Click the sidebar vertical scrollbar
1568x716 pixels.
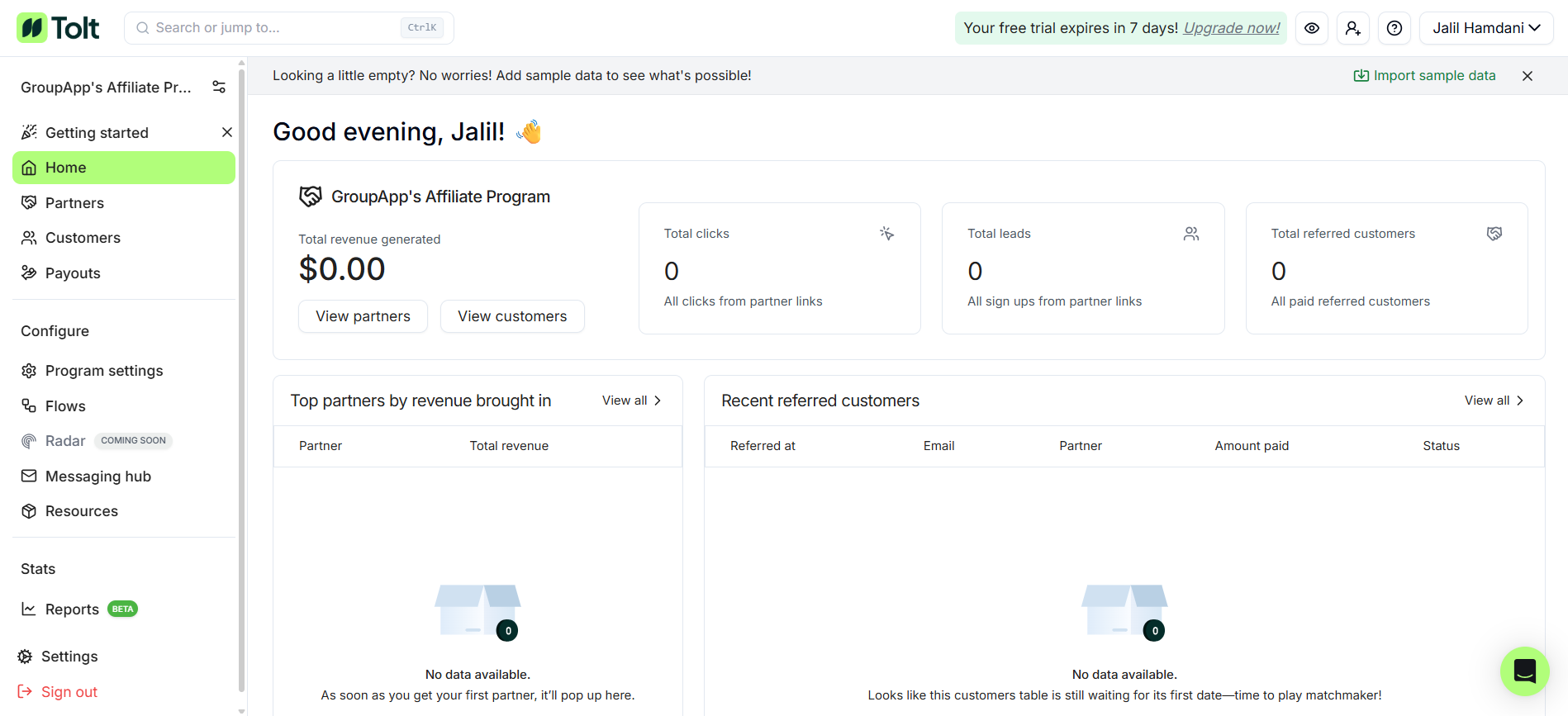pyautogui.click(x=241, y=380)
